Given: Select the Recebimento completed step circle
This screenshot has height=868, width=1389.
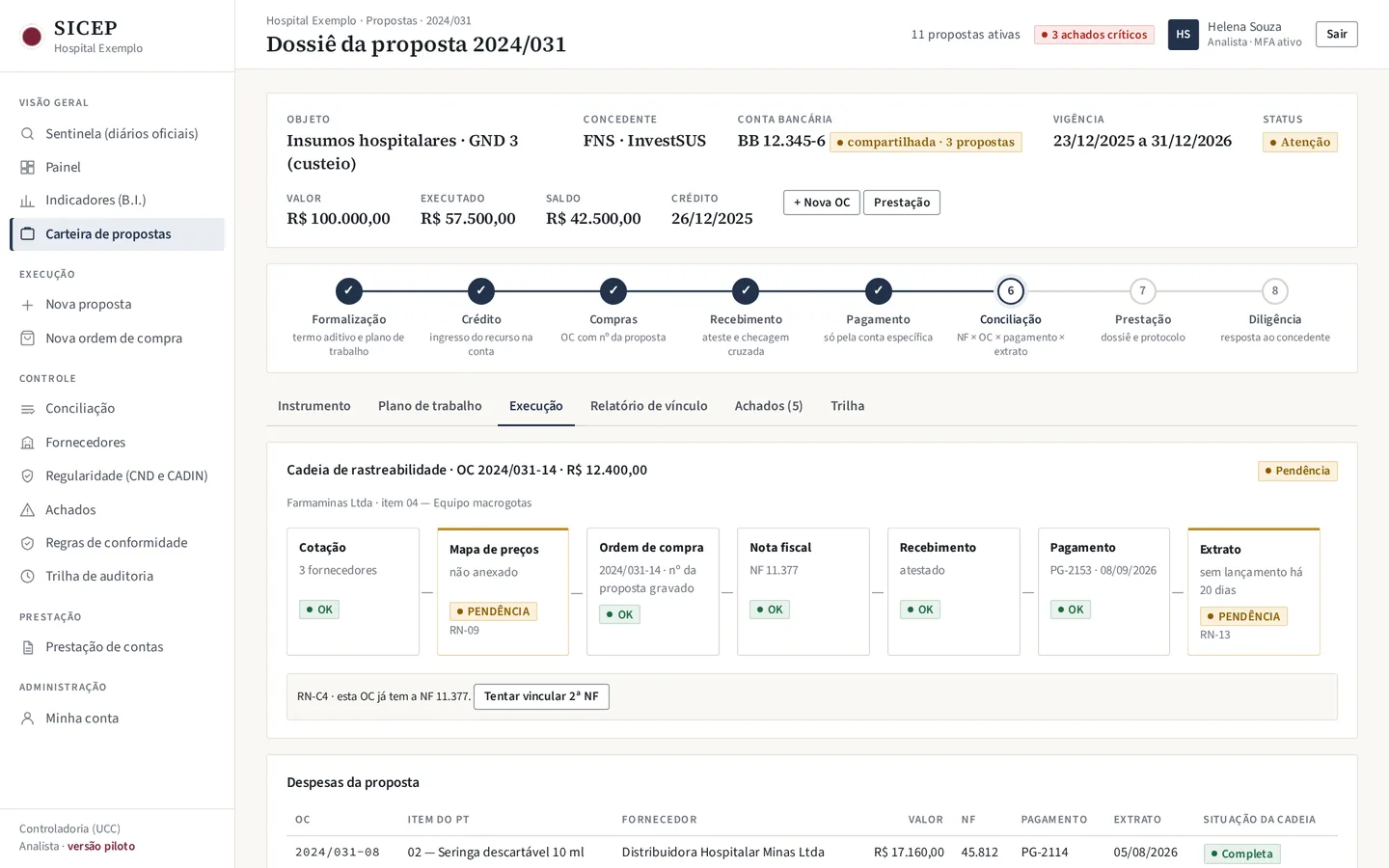Looking at the screenshot, I should pyautogui.click(x=746, y=290).
